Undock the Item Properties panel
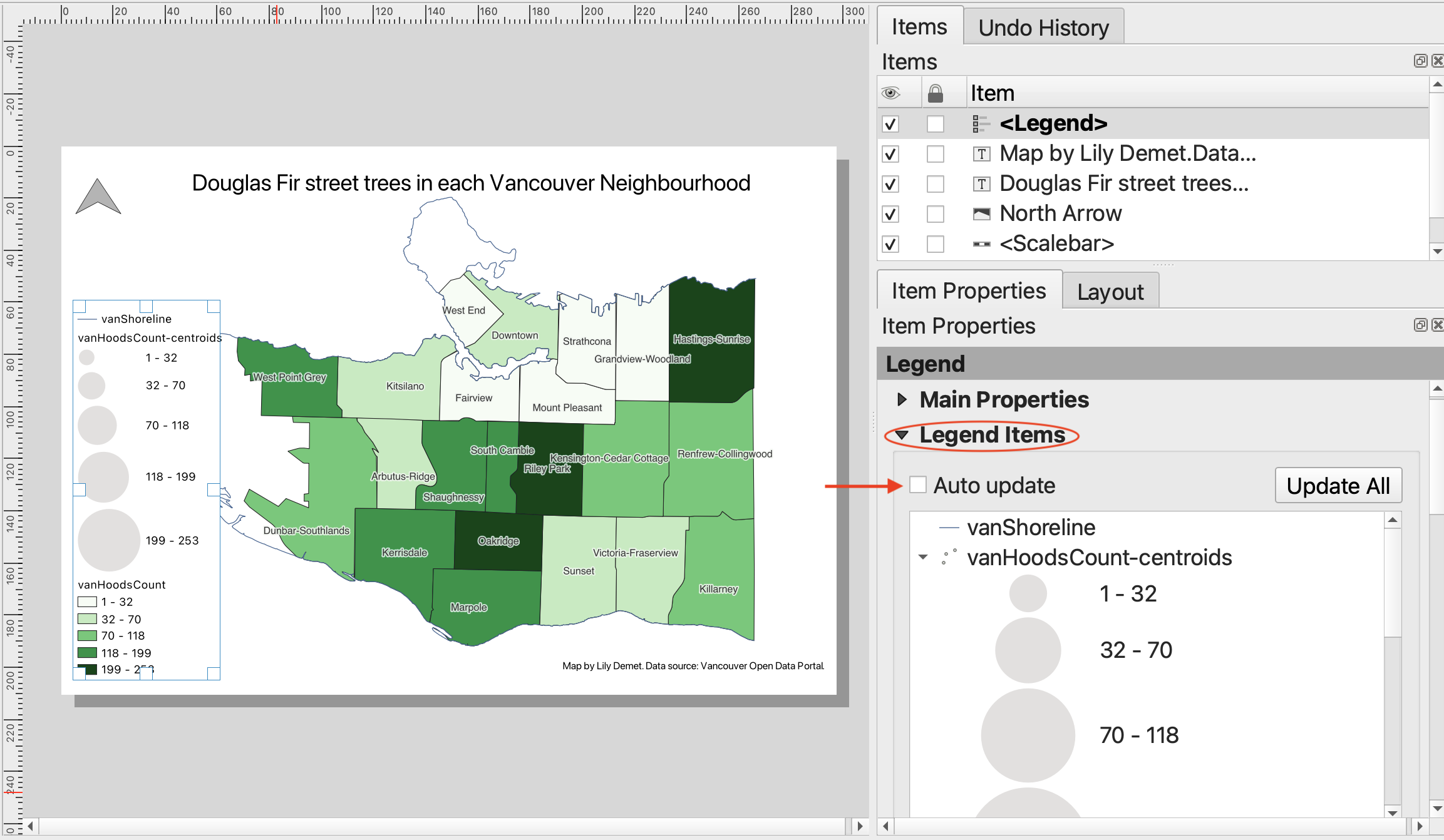 point(1420,325)
